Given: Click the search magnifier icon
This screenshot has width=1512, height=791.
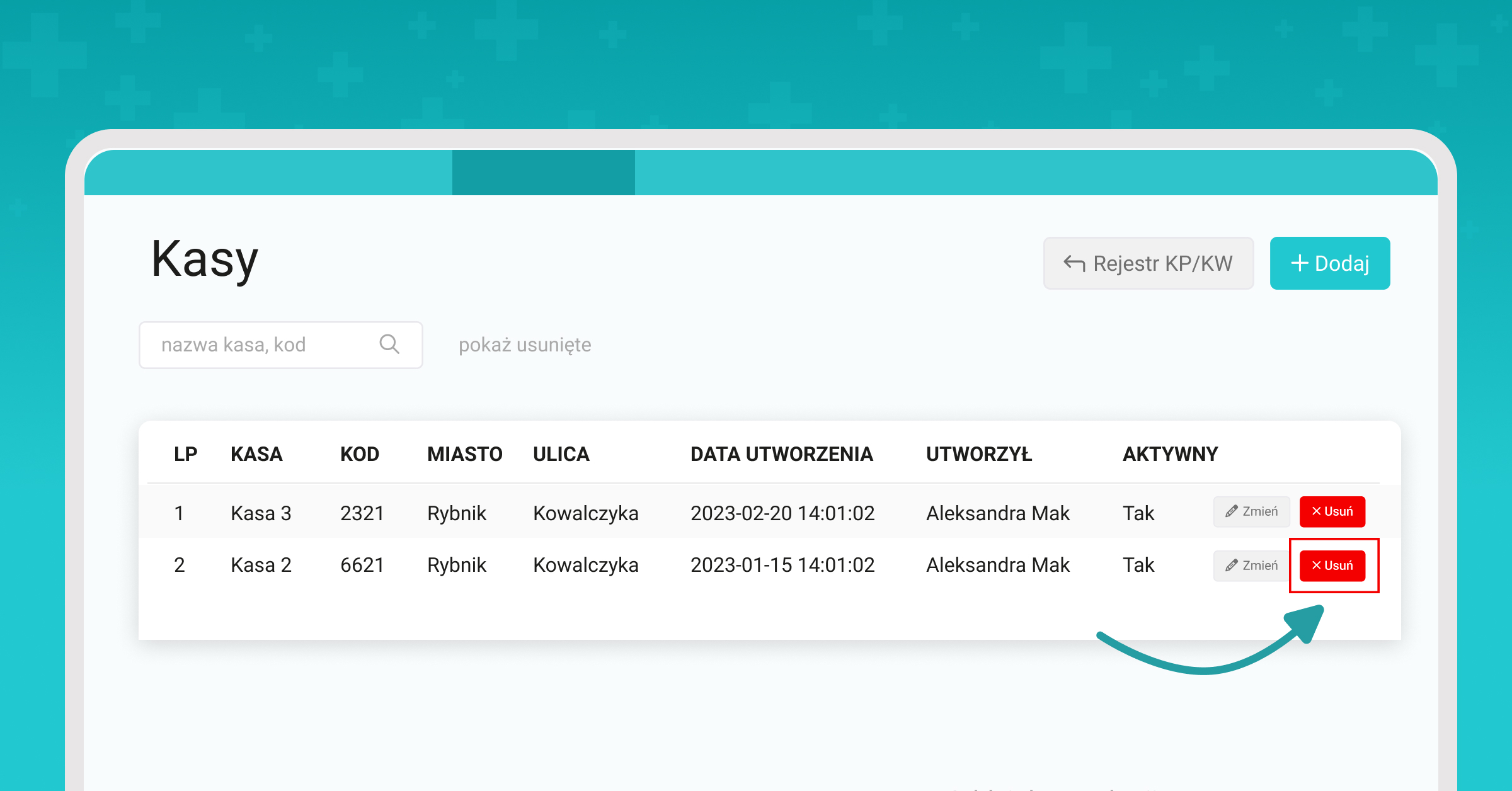Looking at the screenshot, I should [389, 344].
